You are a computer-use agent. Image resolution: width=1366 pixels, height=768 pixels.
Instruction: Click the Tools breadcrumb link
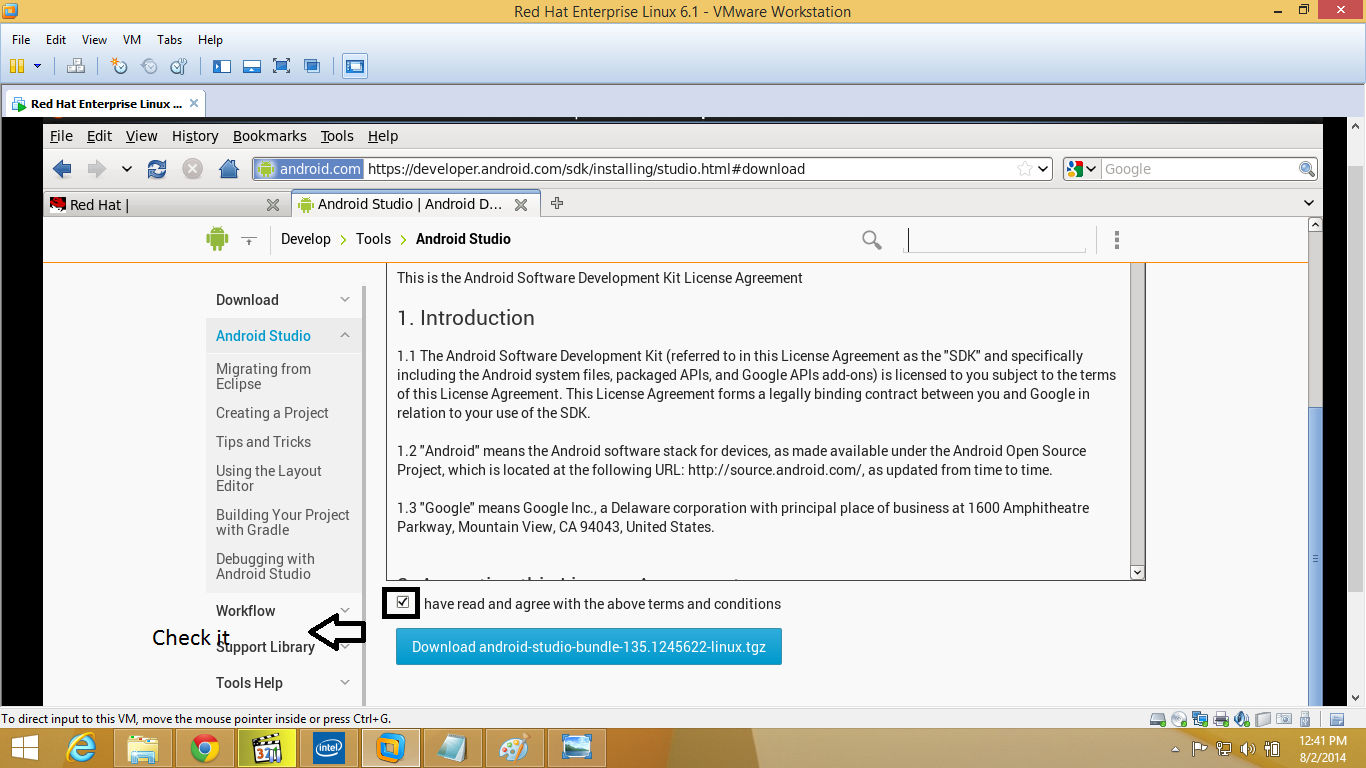click(373, 239)
